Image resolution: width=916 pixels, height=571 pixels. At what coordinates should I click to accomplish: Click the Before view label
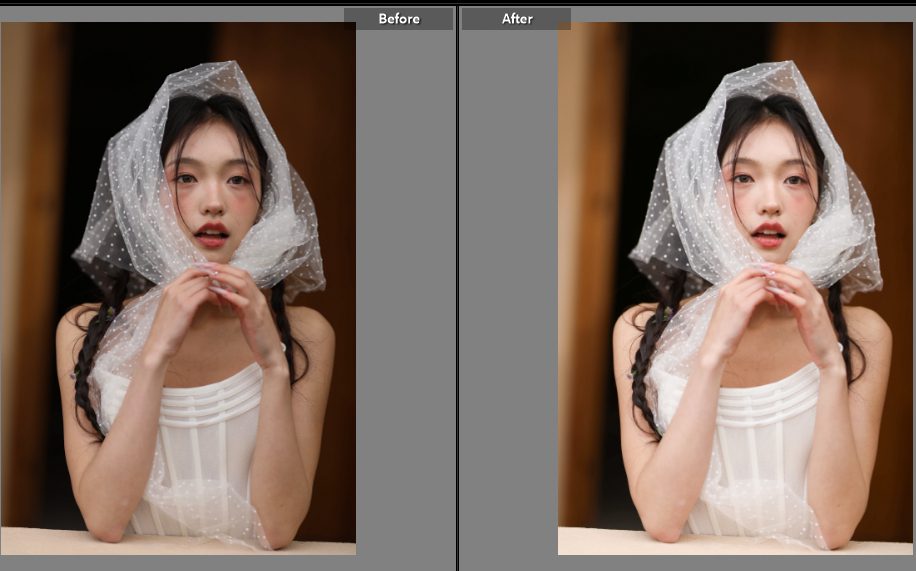(398, 19)
